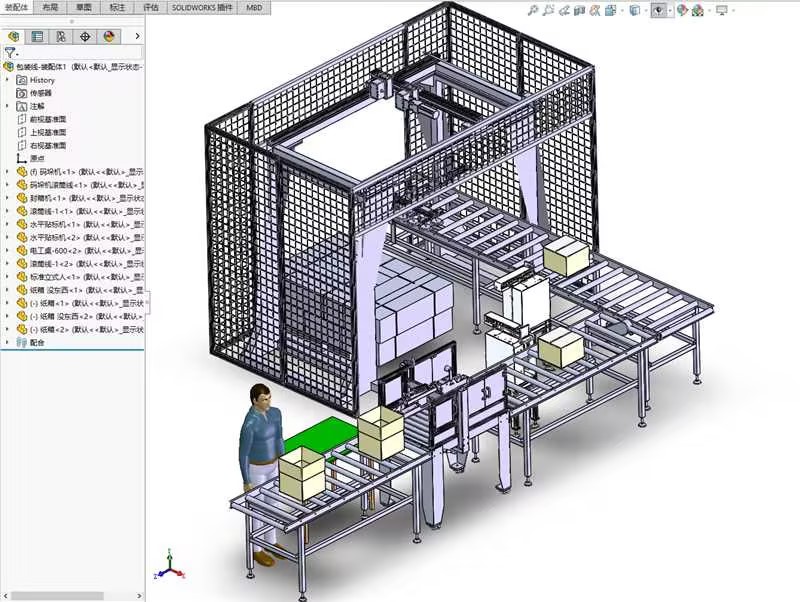Select the 前视基准面 plane item
The image size is (800, 602).
point(48,119)
